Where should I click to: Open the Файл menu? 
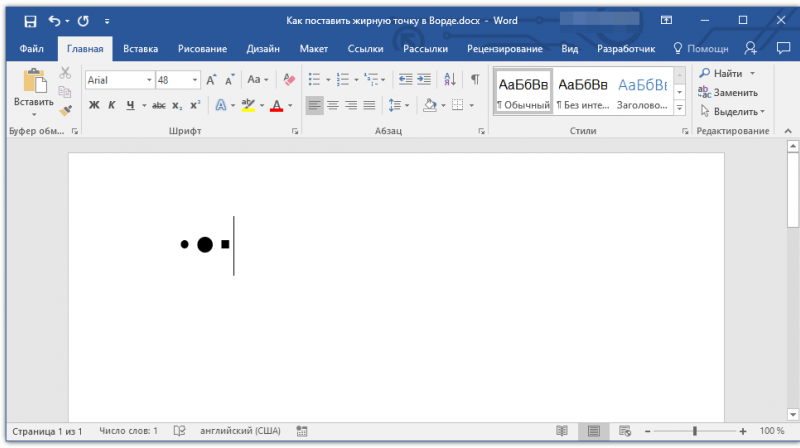click(32, 48)
